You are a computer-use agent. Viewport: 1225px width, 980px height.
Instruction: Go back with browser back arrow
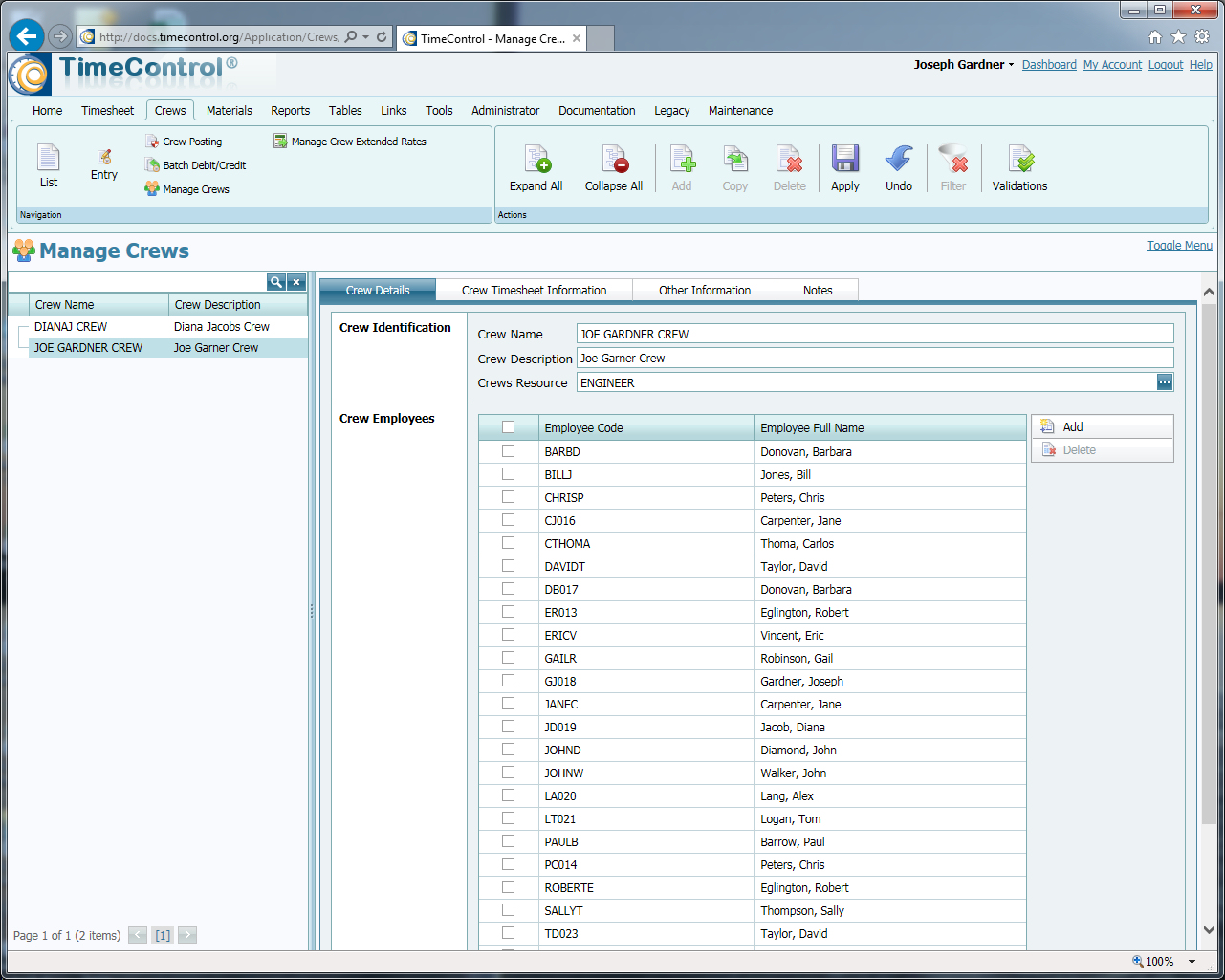(x=27, y=36)
